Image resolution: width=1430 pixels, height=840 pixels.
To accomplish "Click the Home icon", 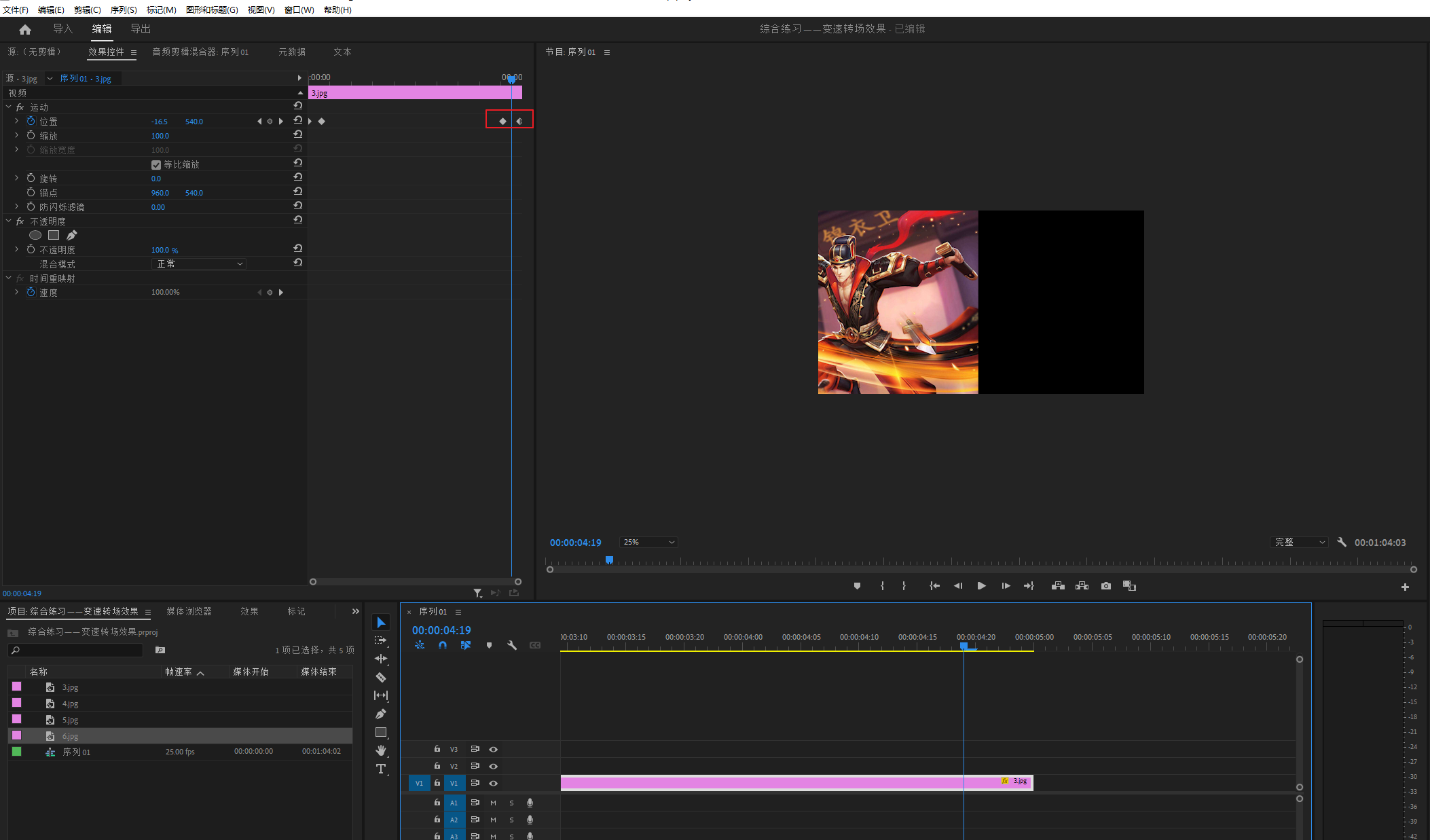I will tap(25, 29).
